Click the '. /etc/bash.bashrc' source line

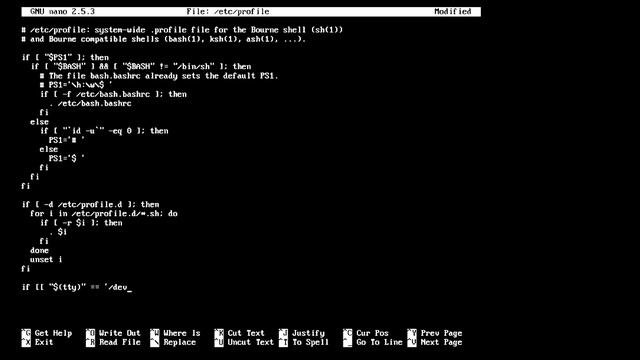pos(90,103)
